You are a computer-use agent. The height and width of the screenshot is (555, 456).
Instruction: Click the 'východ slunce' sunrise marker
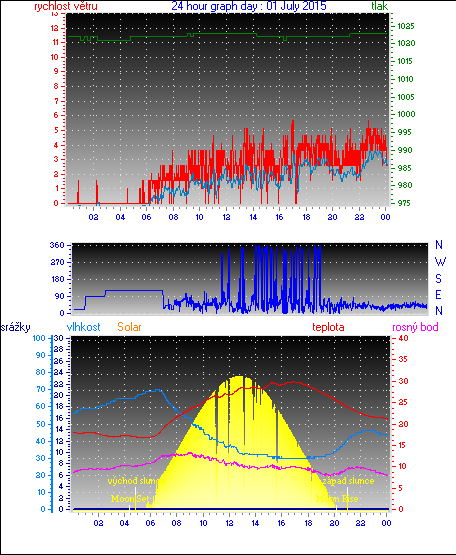[136, 481]
